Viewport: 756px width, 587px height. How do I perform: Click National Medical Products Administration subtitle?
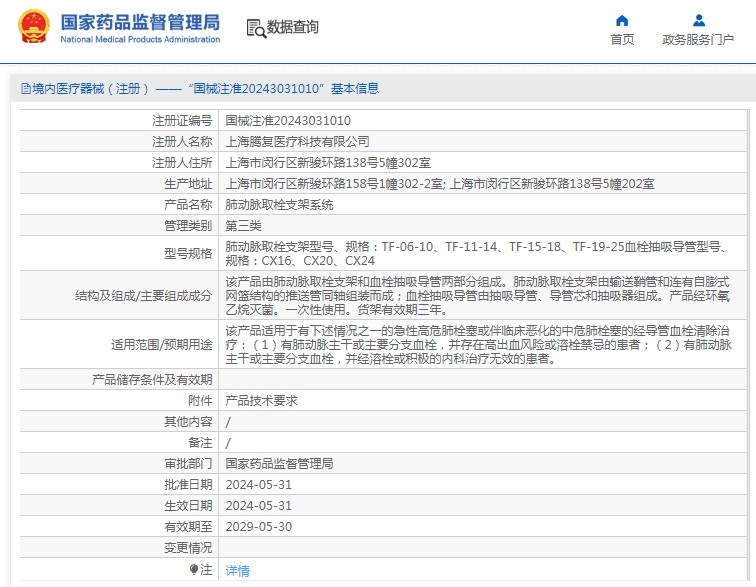point(140,40)
